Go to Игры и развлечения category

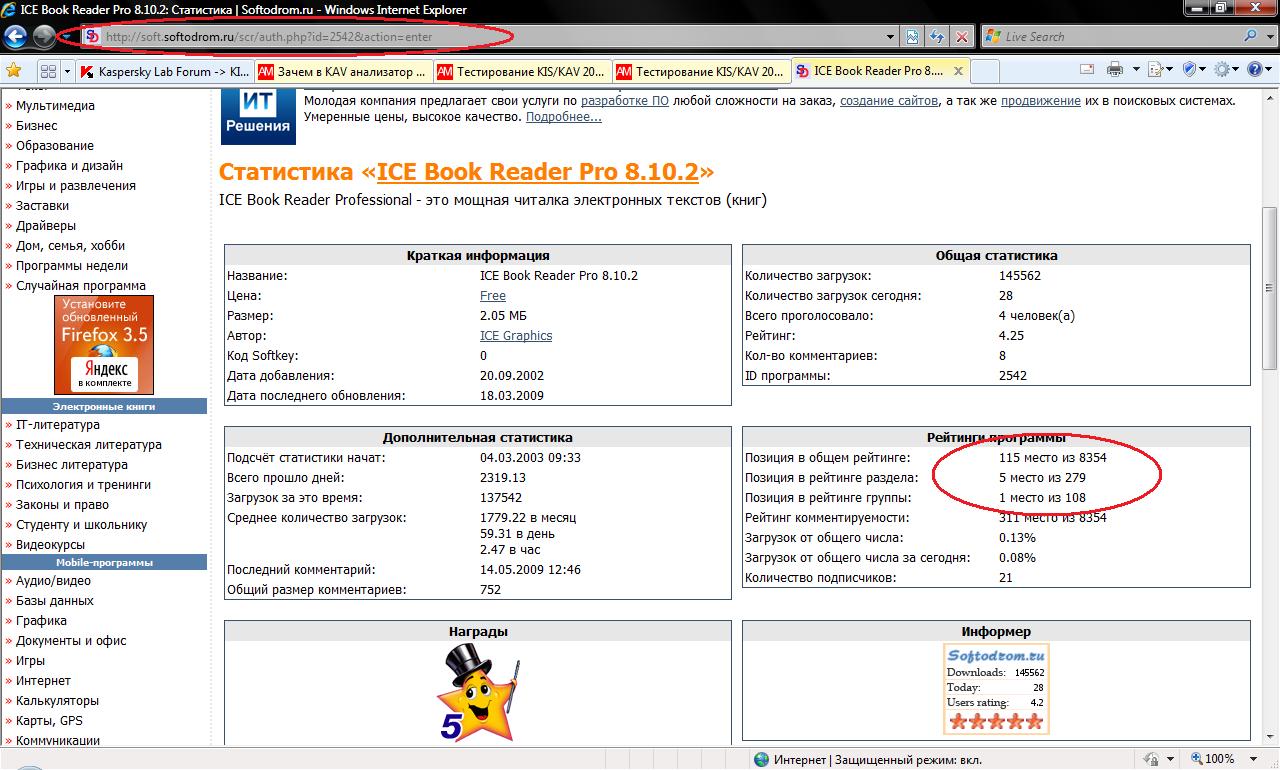pyautogui.click(x=75, y=186)
